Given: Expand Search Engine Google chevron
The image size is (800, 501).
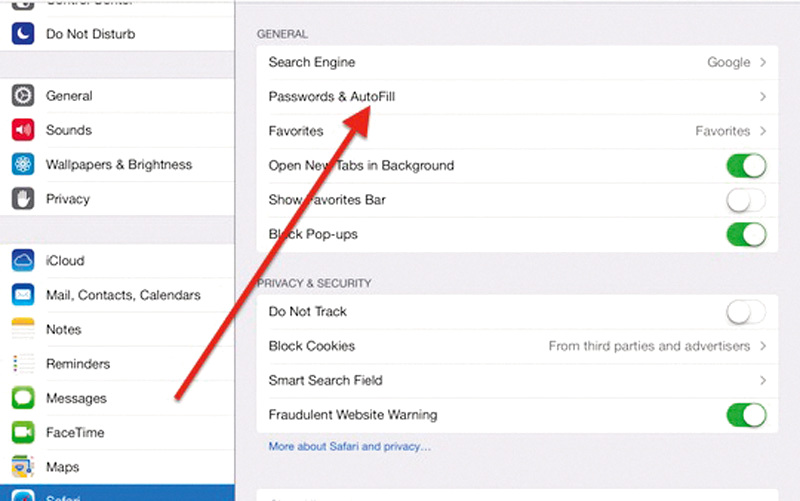Looking at the screenshot, I should coord(763,62).
